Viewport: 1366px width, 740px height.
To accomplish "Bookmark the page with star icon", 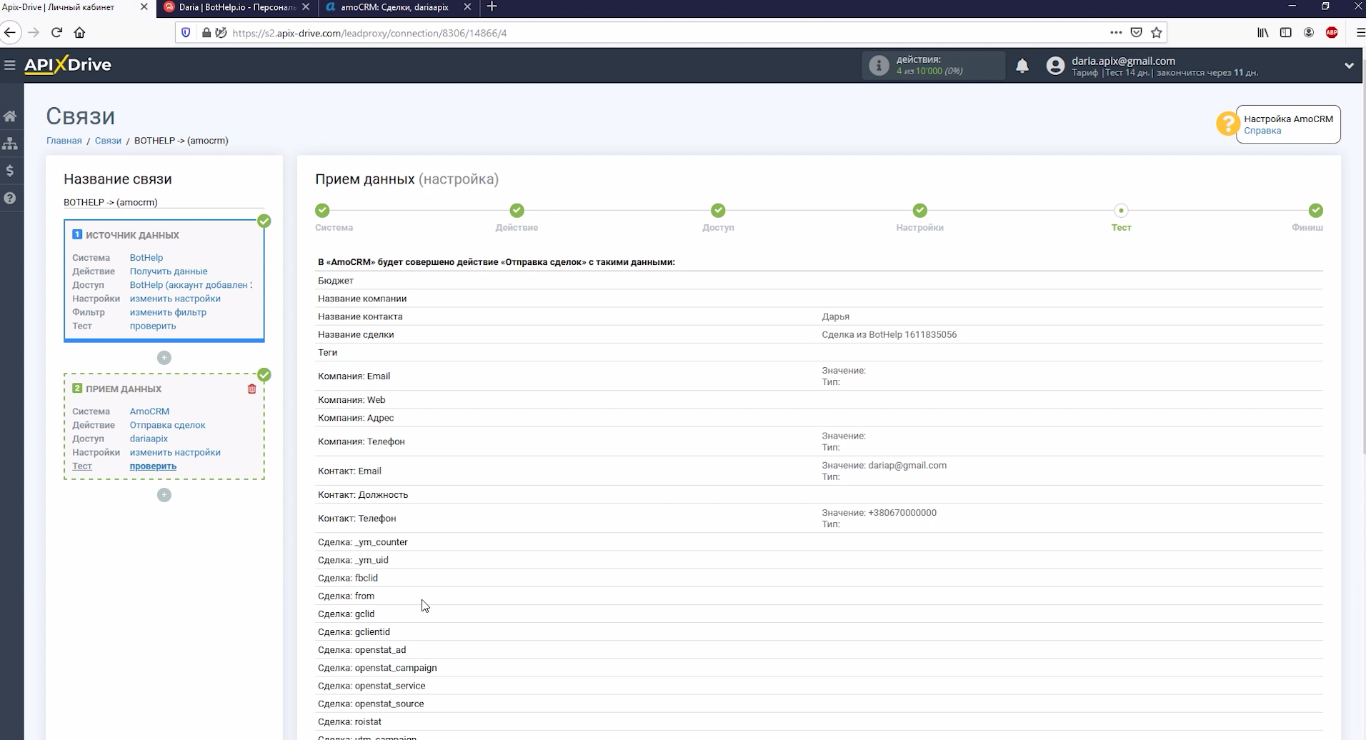I will coord(1156,32).
